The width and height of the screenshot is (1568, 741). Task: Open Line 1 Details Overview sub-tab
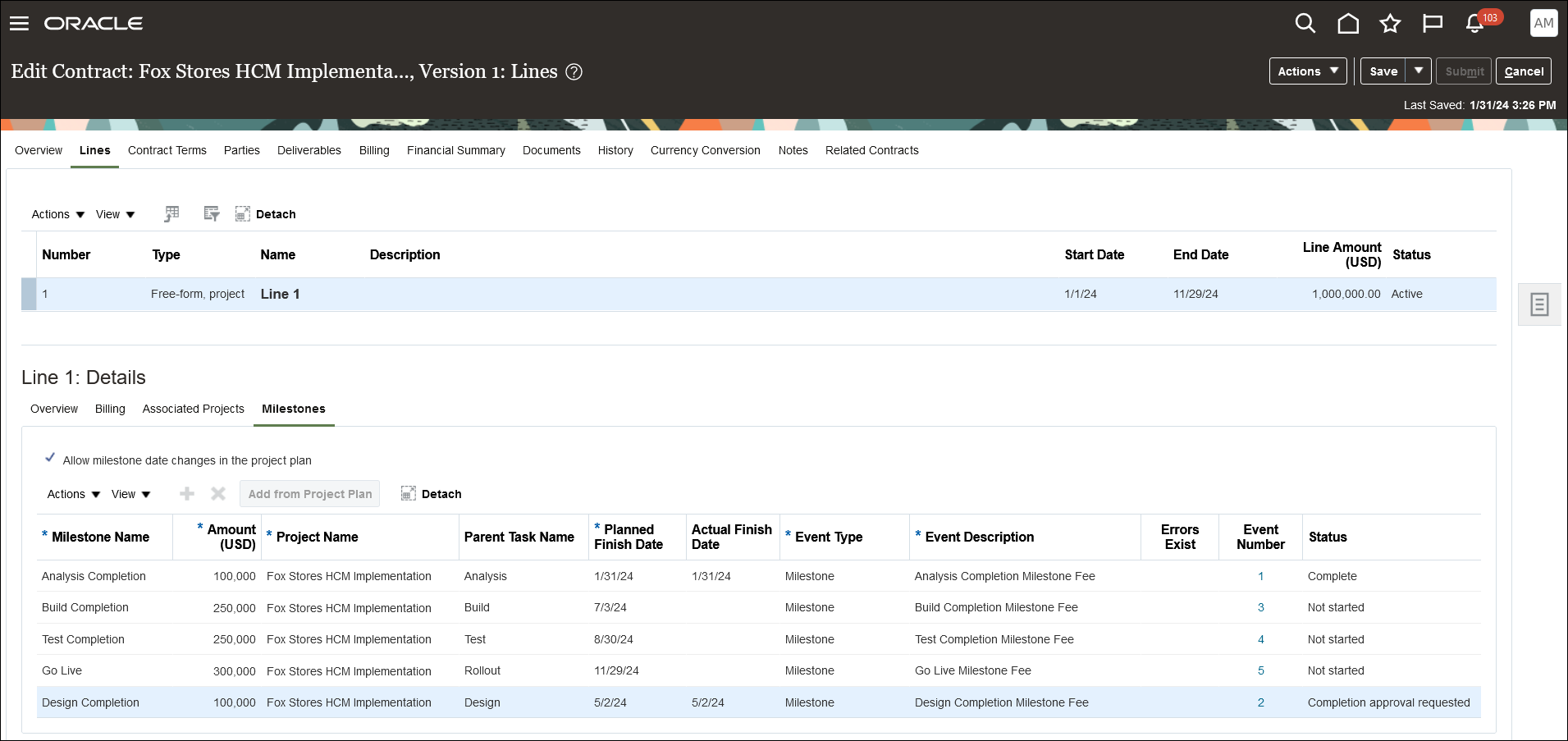tap(54, 409)
